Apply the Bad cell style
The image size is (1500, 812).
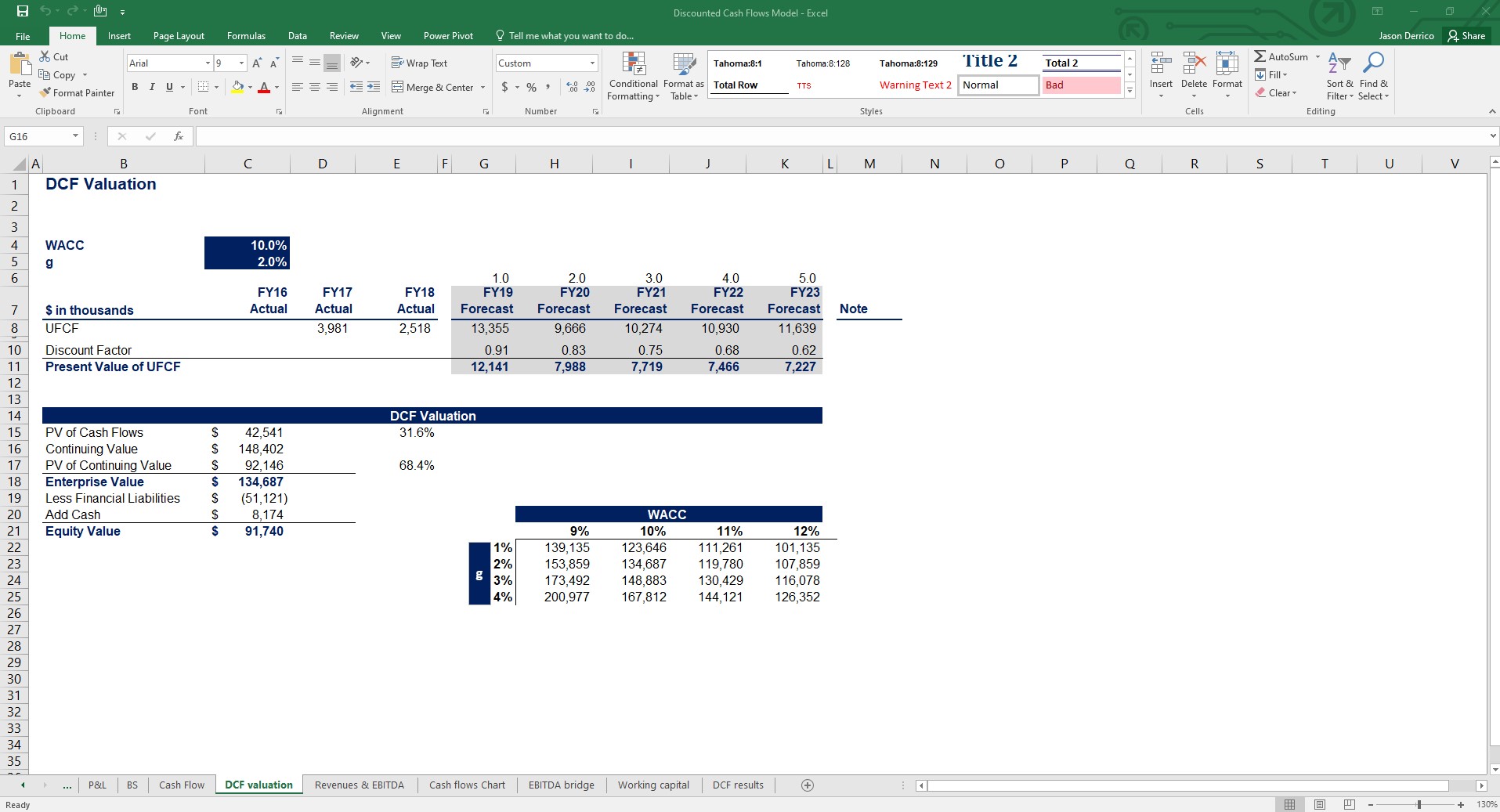[1081, 85]
